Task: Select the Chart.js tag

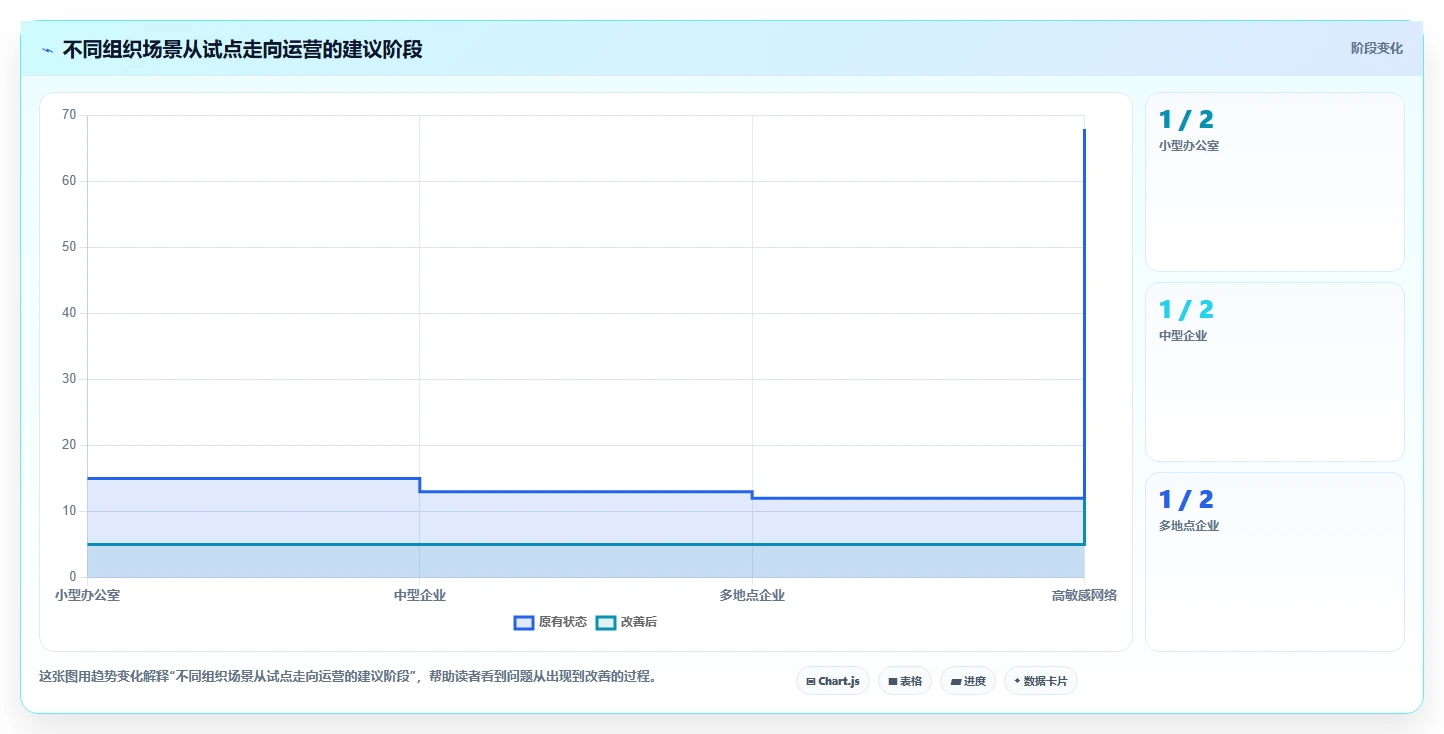Action: [x=833, y=681]
